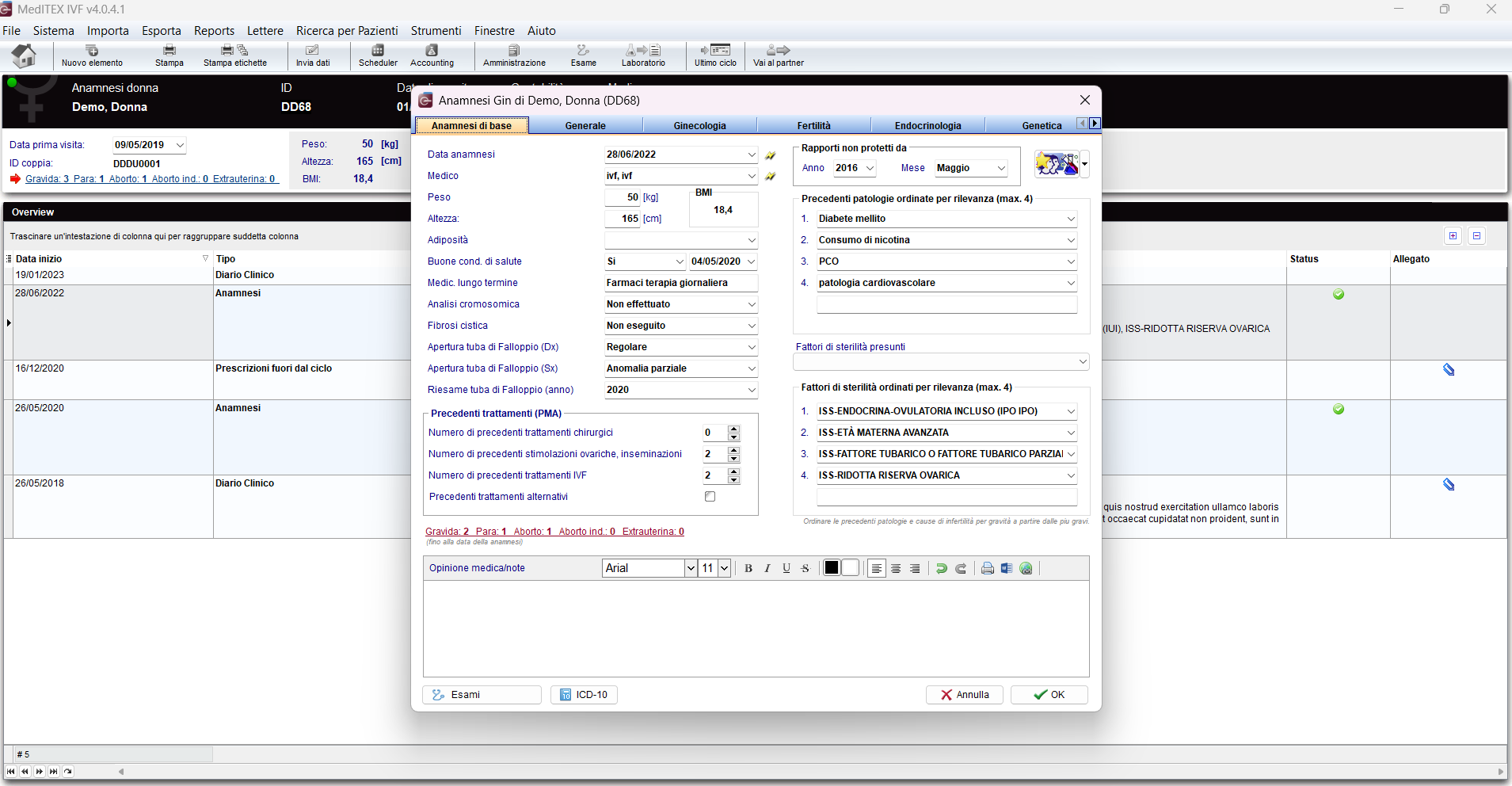
Task: Switch to the Ginecologia tab
Action: 699,125
